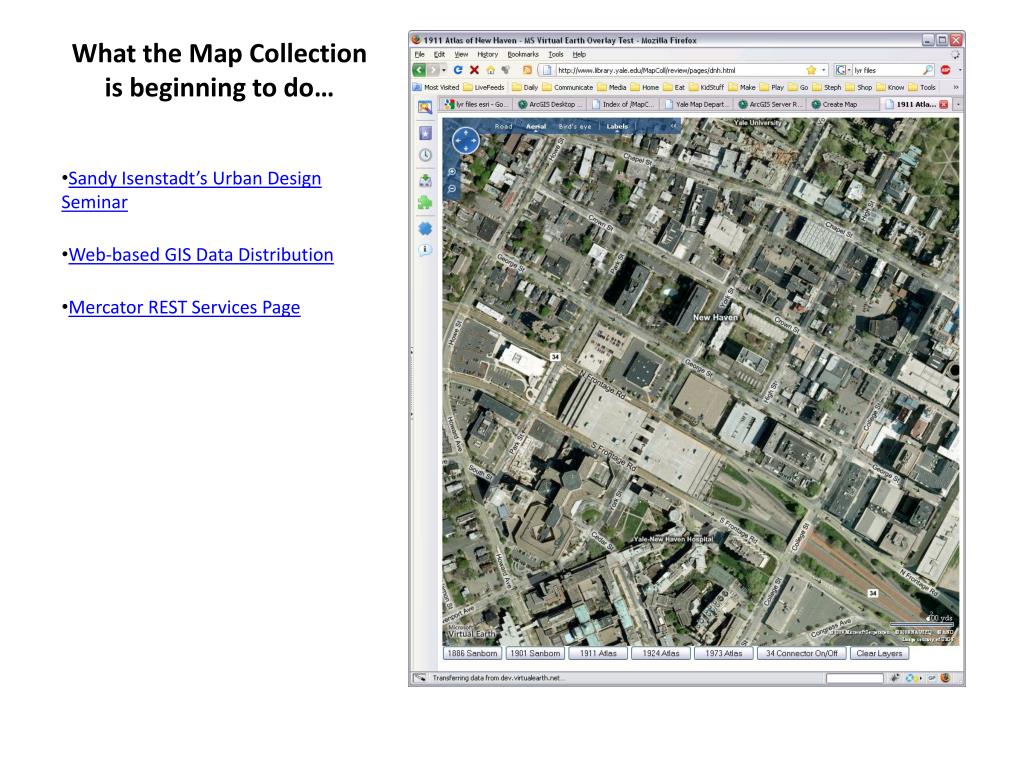Switch to the Create Map tab

click(840, 104)
